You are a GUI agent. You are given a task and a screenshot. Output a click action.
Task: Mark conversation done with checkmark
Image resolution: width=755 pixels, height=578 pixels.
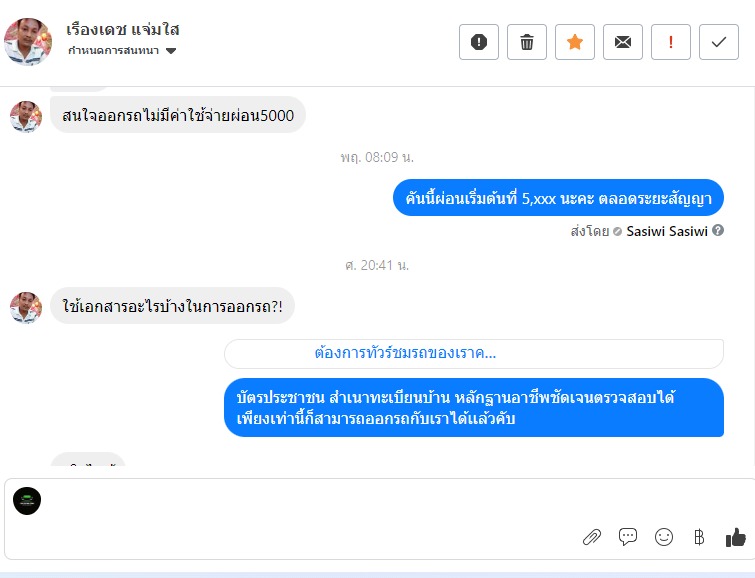pyautogui.click(x=719, y=42)
